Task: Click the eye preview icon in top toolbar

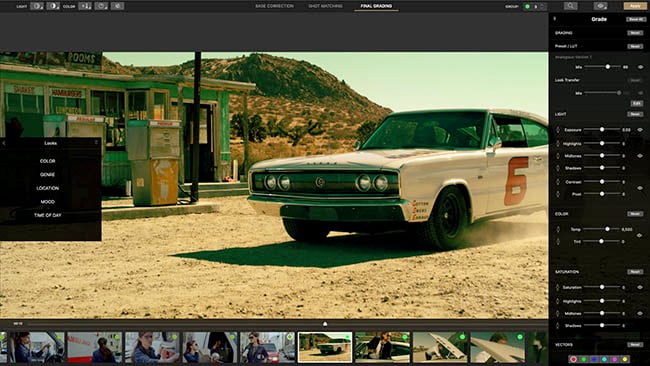Action: (600, 6)
